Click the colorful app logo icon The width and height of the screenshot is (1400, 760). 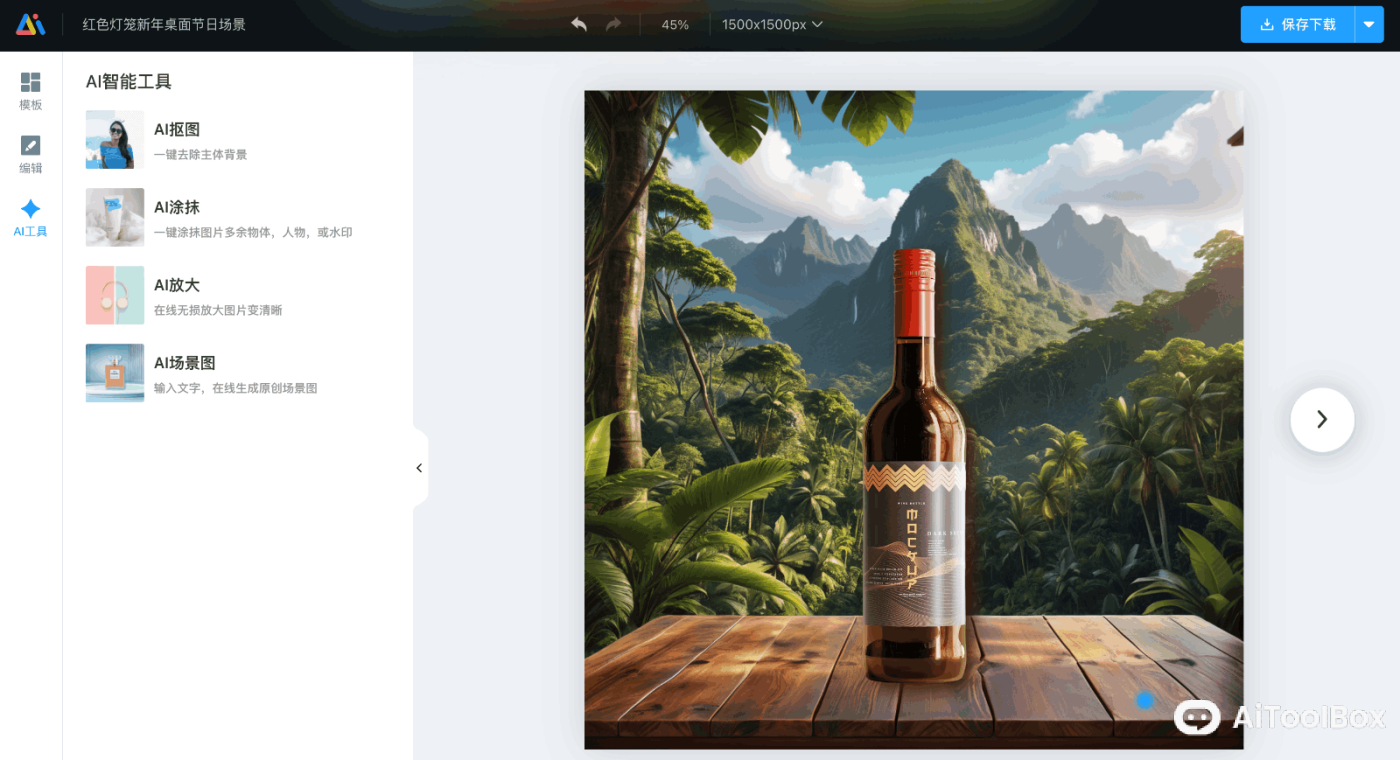pyautogui.click(x=30, y=25)
